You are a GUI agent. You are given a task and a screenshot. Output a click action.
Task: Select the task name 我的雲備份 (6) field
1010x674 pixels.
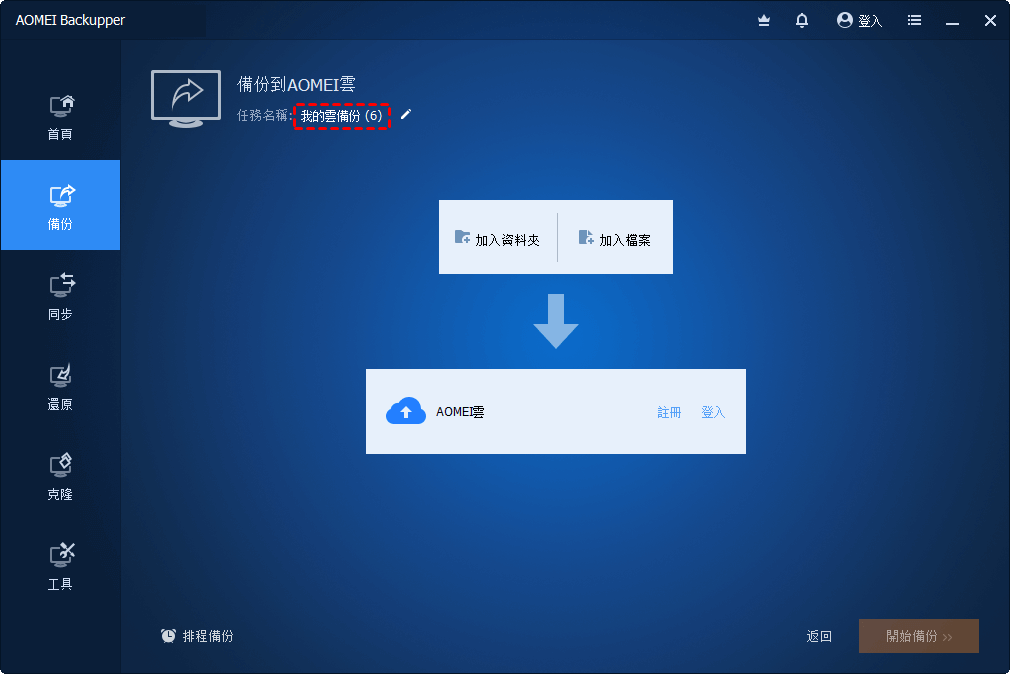(x=342, y=116)
